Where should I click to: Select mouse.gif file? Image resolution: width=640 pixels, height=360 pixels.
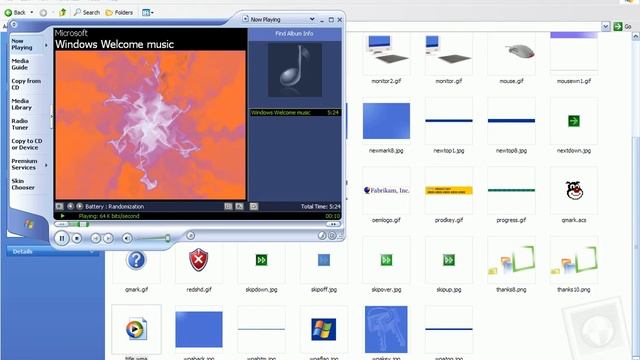tap(511, 59)
